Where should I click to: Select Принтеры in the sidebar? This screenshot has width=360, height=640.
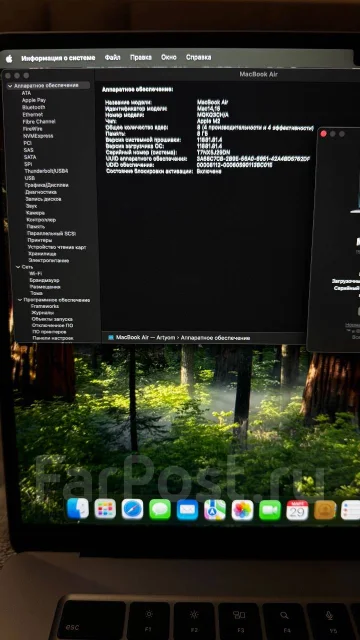click(40, 240)
